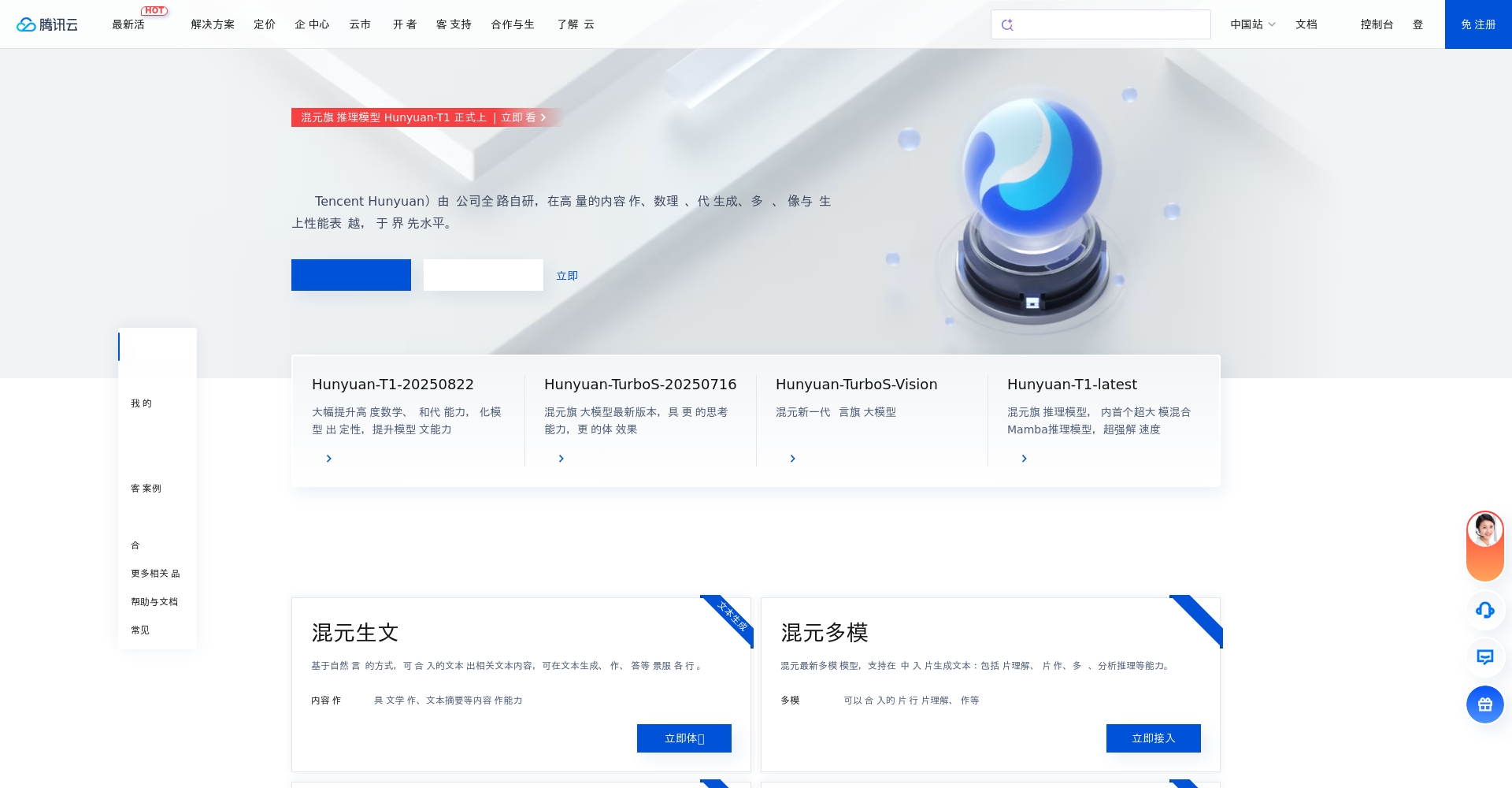
Task: Open the feedback chat floating icon
Action: 1485,657
